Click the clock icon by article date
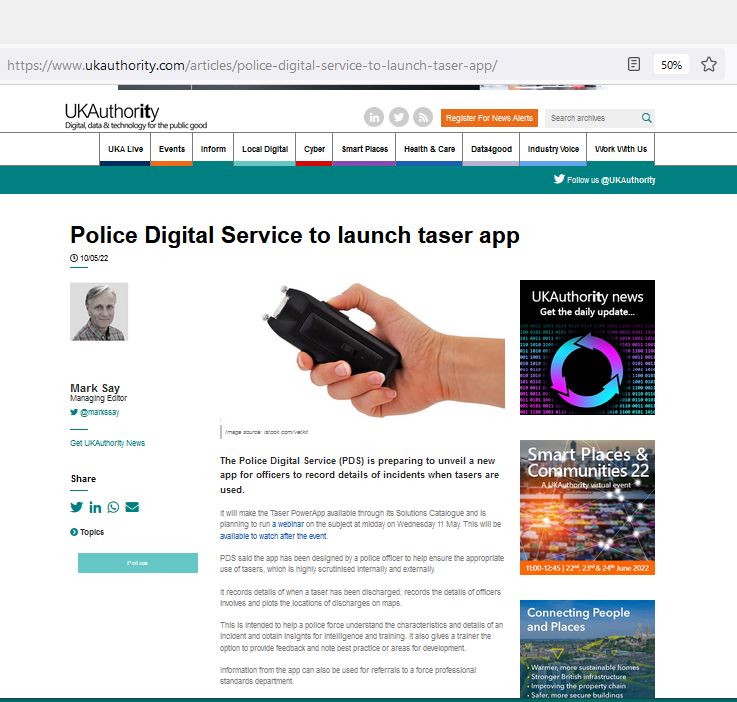737x702 pixels. (74, 258)
